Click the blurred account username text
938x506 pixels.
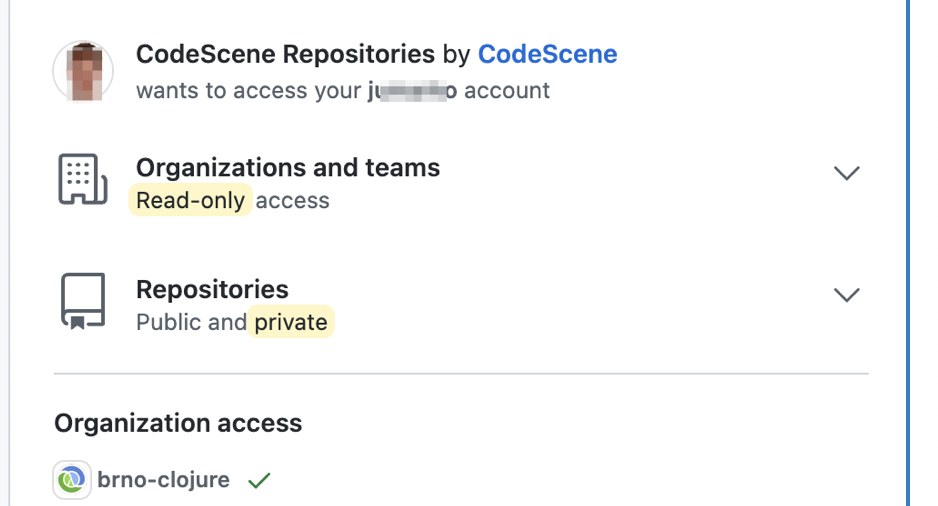pyautogui.click(x=412, y=91)
